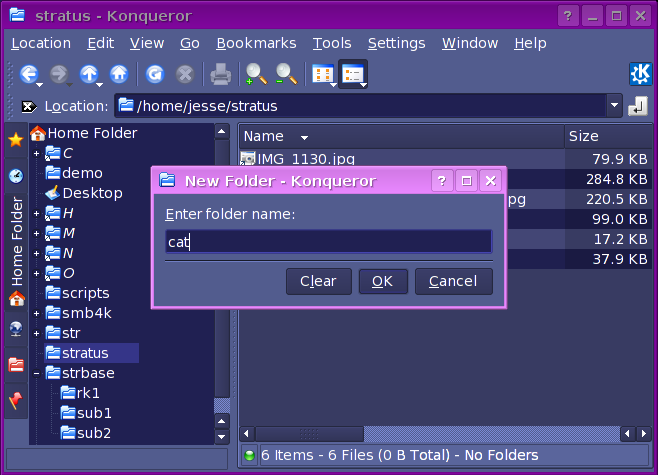The image size is (658, 475).
Task: Reload the current folder view
Action: click(155, 75)
